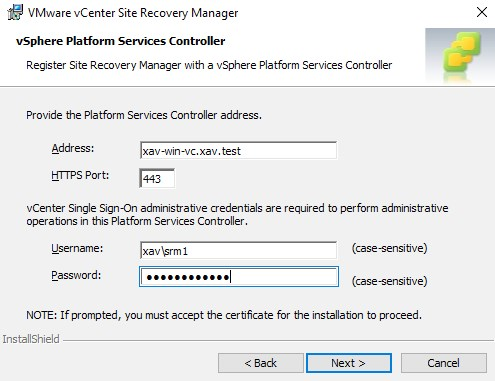Click the installer icon in the title bar

[x=15, y=12]
